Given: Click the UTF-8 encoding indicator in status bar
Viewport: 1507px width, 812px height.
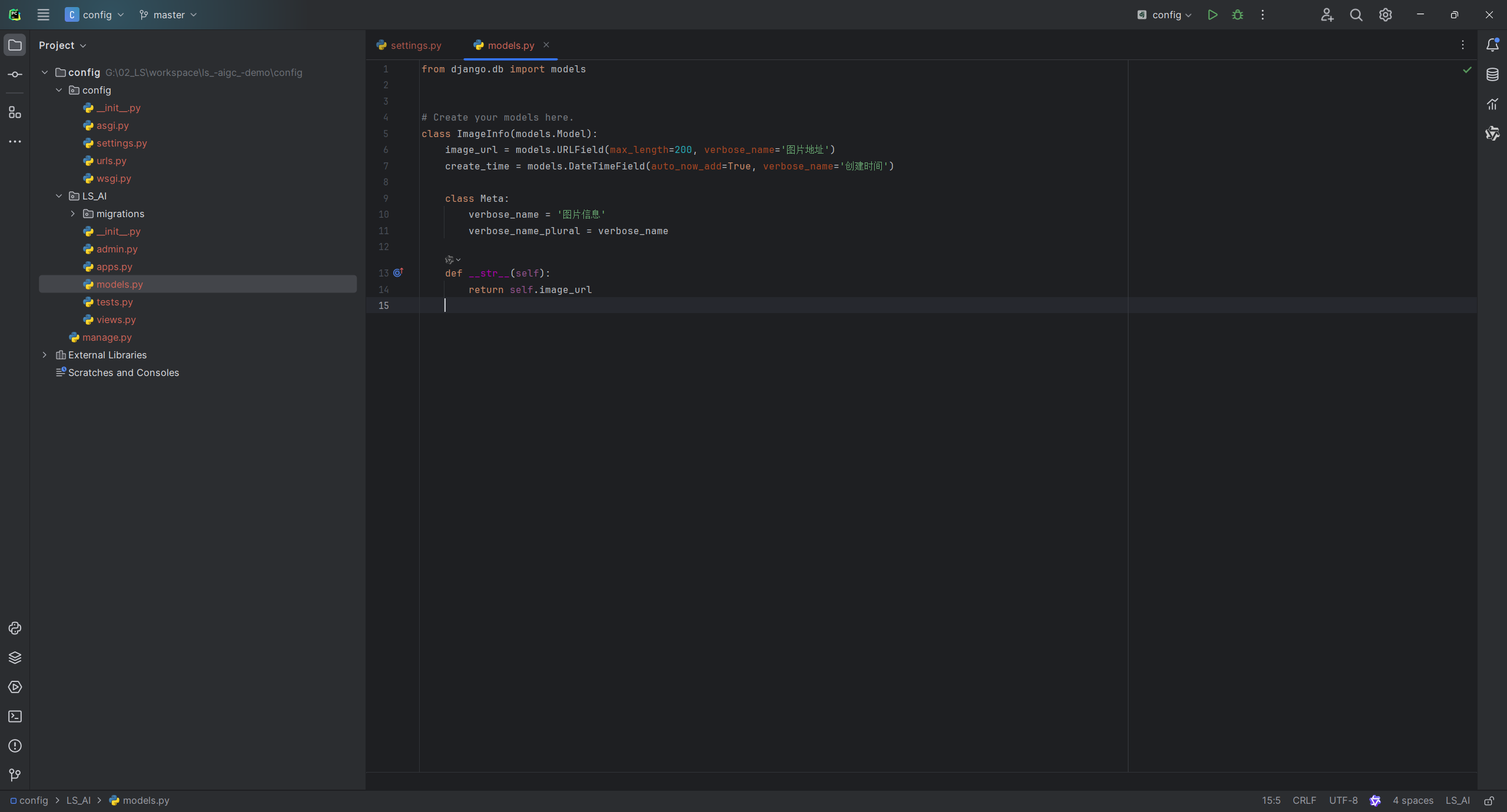Looking at the screenshot, I should coord(1343,800).
